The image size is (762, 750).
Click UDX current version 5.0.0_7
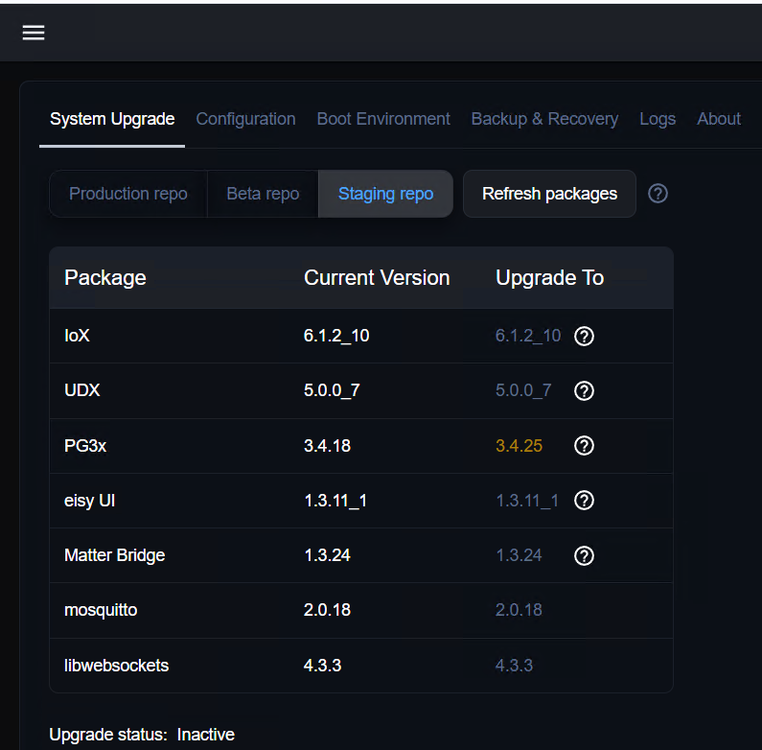click(331, 390)
